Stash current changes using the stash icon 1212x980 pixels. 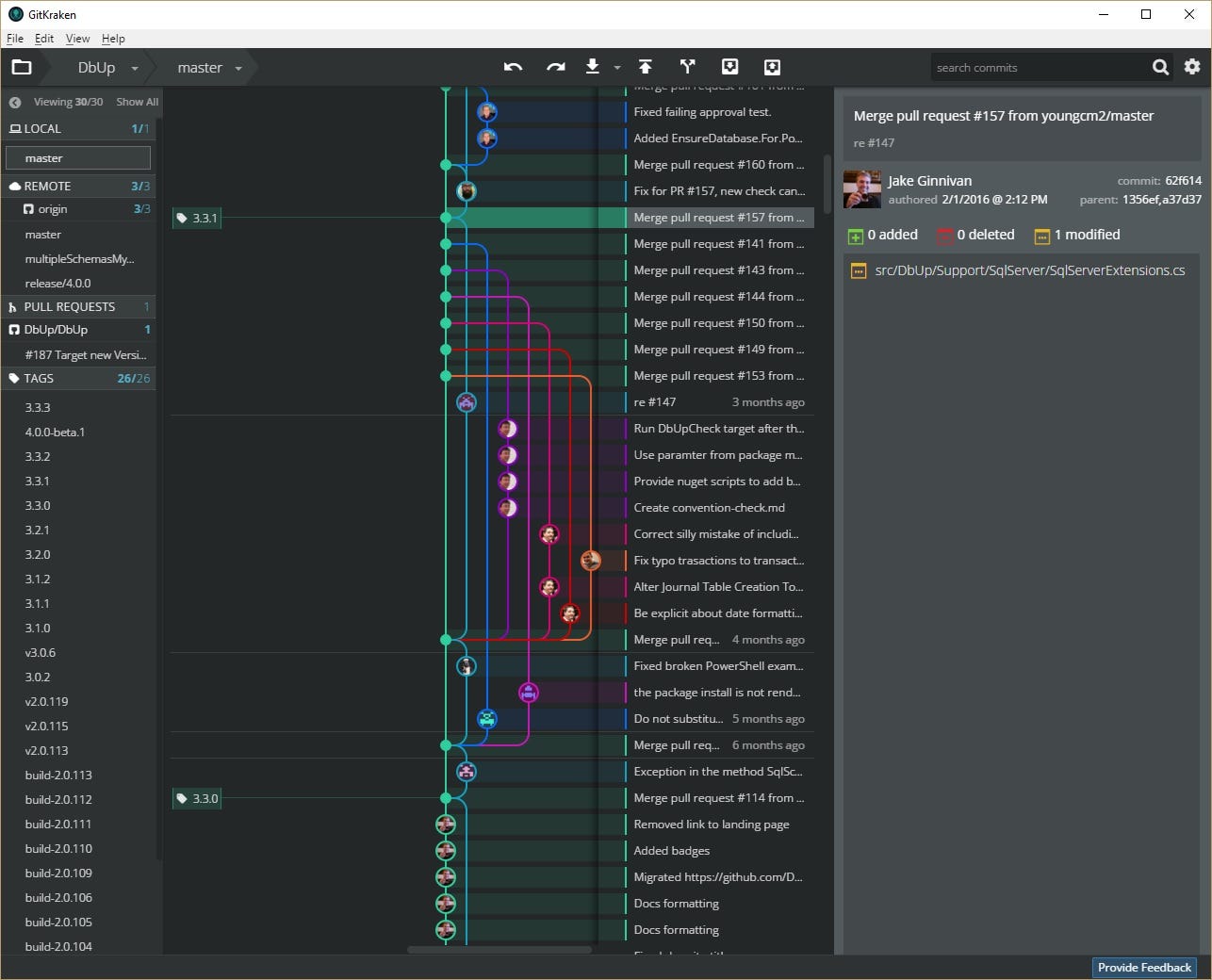click(729, 67)
